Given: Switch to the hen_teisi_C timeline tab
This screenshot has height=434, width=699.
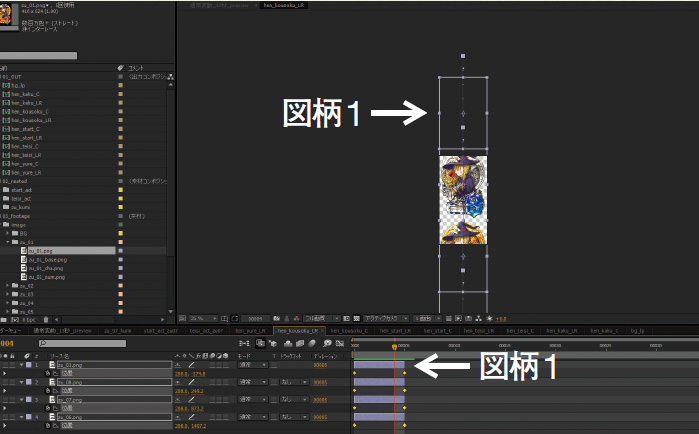Looking at the screenshot, I should [x=520, y=331].
